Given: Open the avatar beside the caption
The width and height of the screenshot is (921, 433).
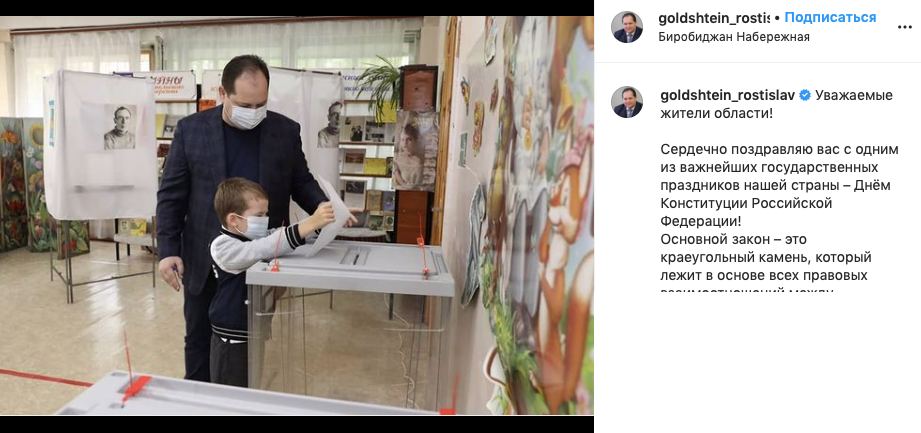Looking at the screenshot, I should (x=627, y=102).
